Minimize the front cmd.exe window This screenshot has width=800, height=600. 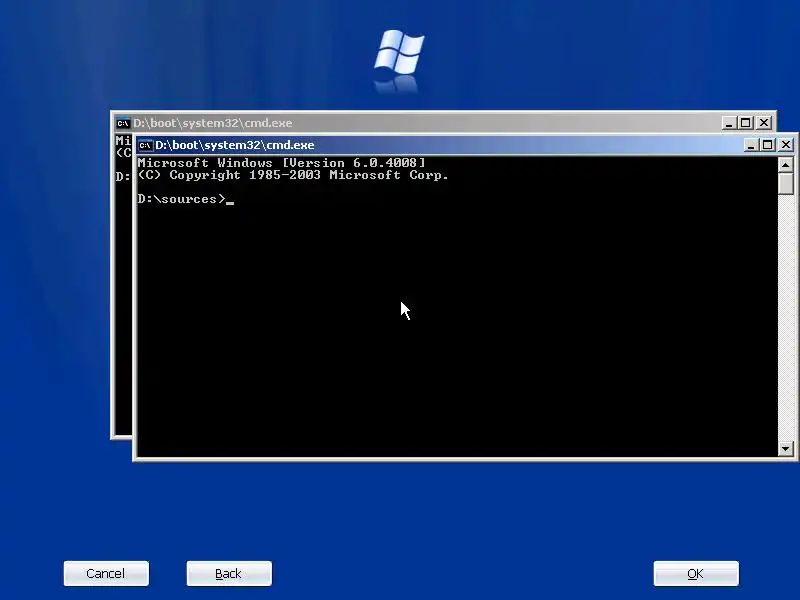(751, 145)
